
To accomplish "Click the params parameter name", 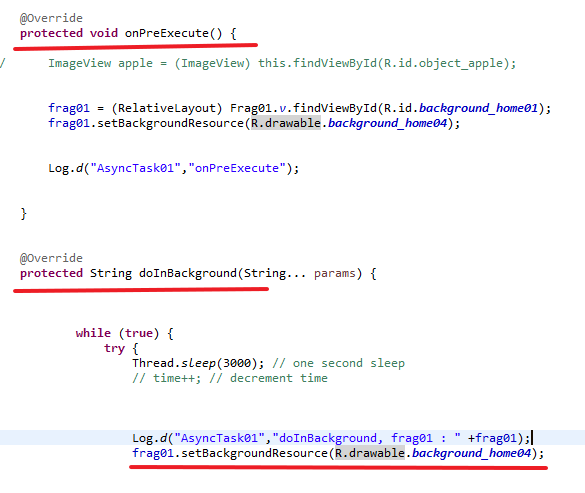I will (x=334, y=273).
